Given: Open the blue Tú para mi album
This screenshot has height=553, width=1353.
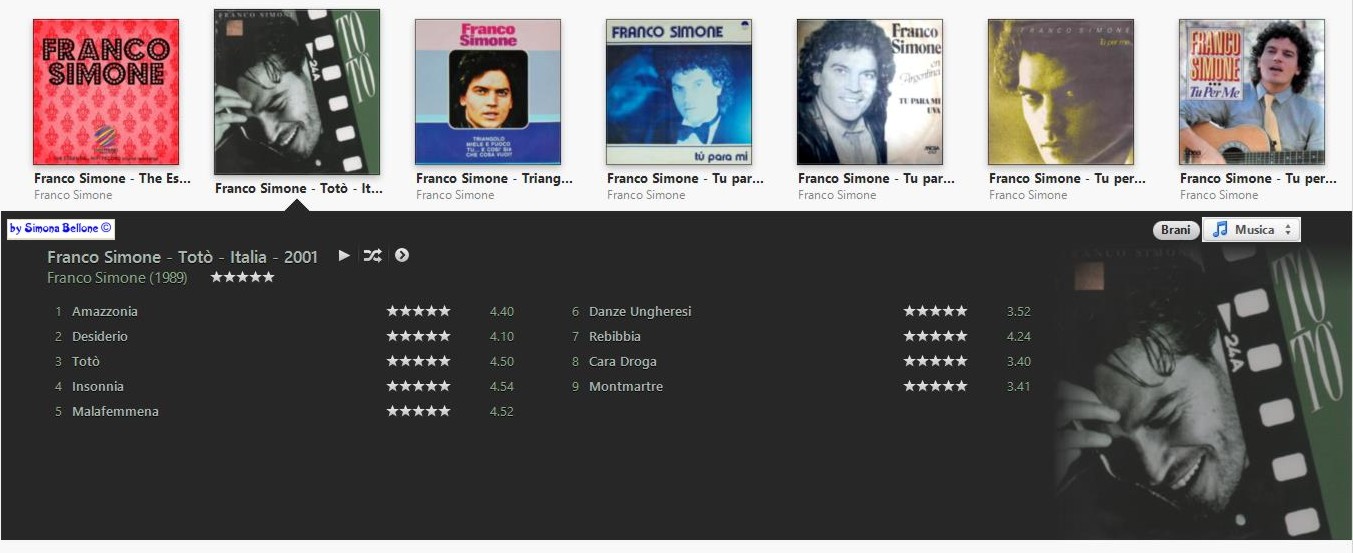Looking at the screenshot, I should coord(679,92).
